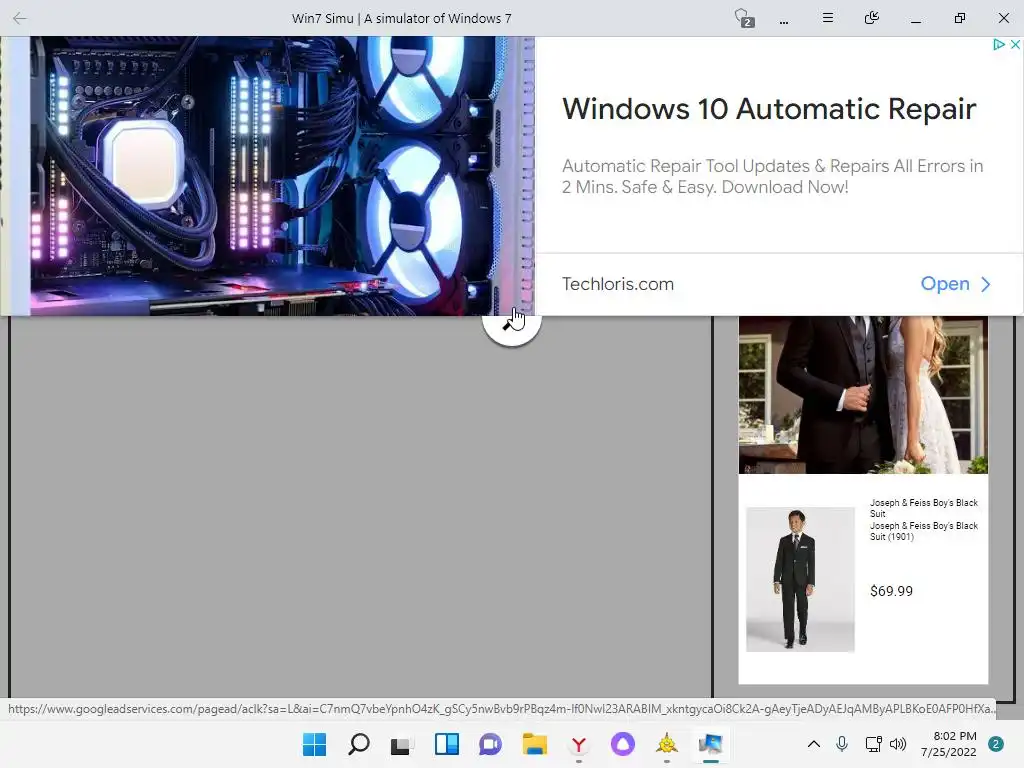
Task: Click the Windows 10 Automatic Repair headline
Action: 769,109
